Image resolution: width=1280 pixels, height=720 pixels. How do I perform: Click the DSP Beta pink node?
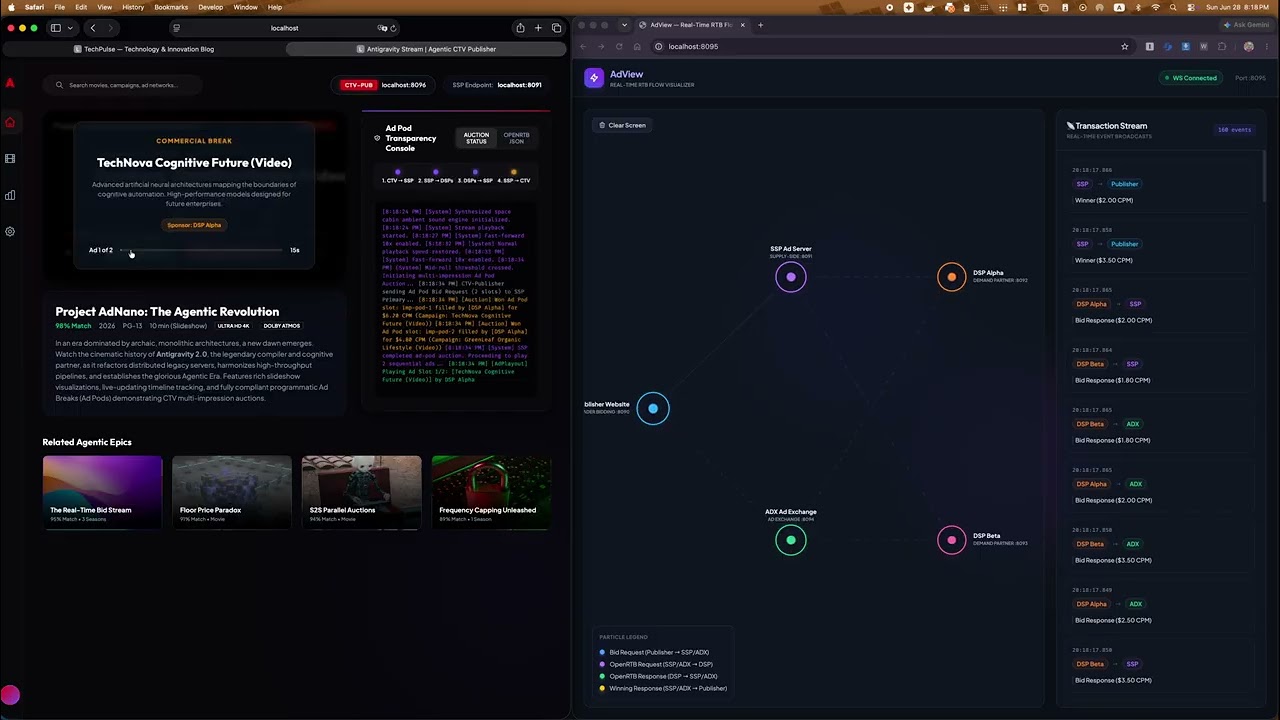click(951, 540)
